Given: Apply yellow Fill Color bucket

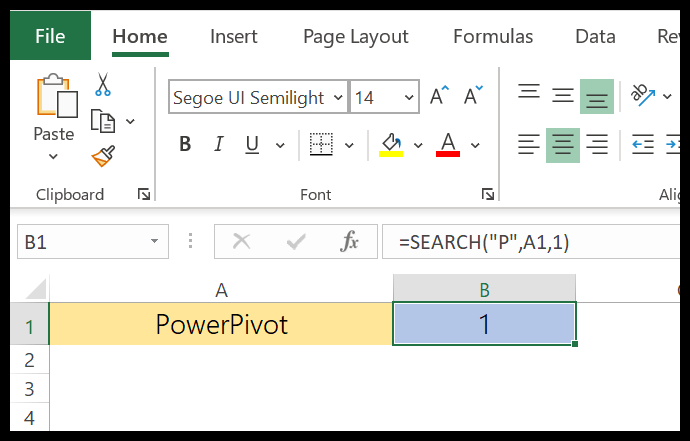Looking at the screenshot, I should pyautogui.click(x=391, y=145).
